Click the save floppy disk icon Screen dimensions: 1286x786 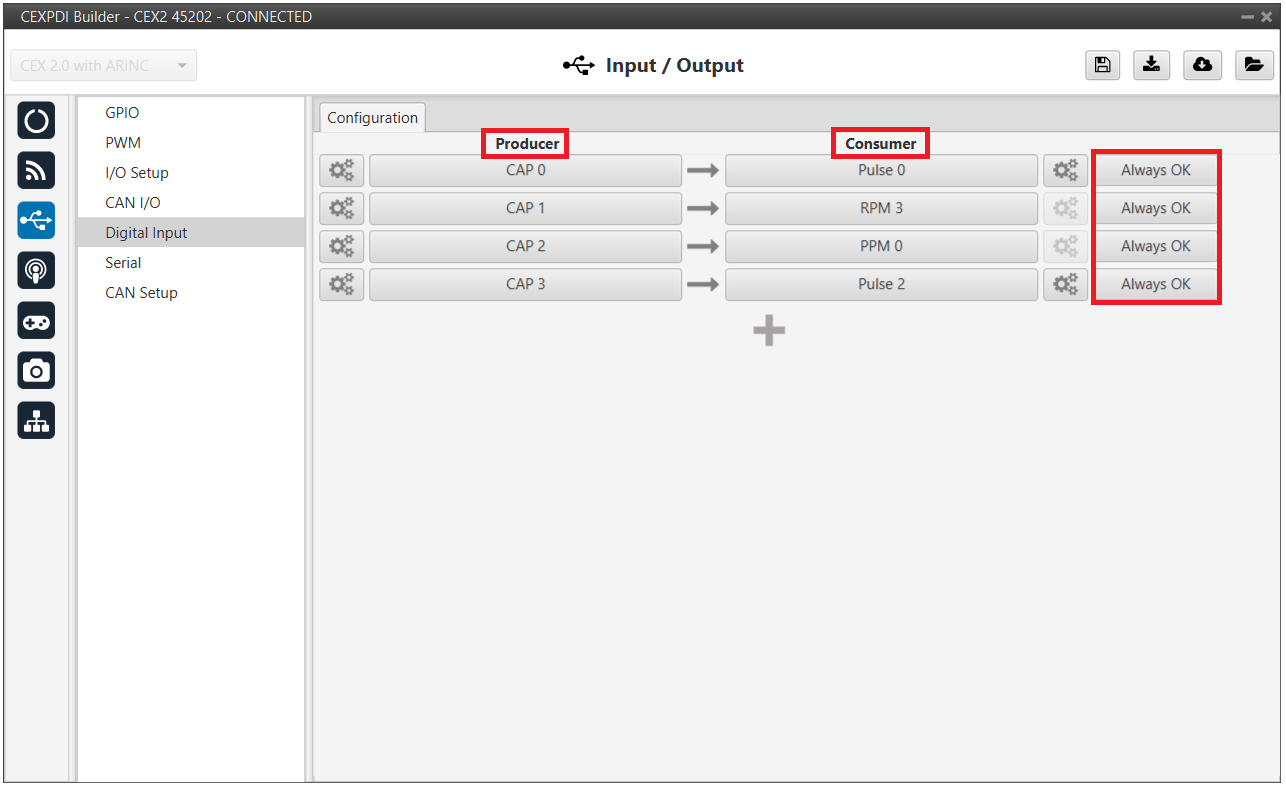[1102, 65]
